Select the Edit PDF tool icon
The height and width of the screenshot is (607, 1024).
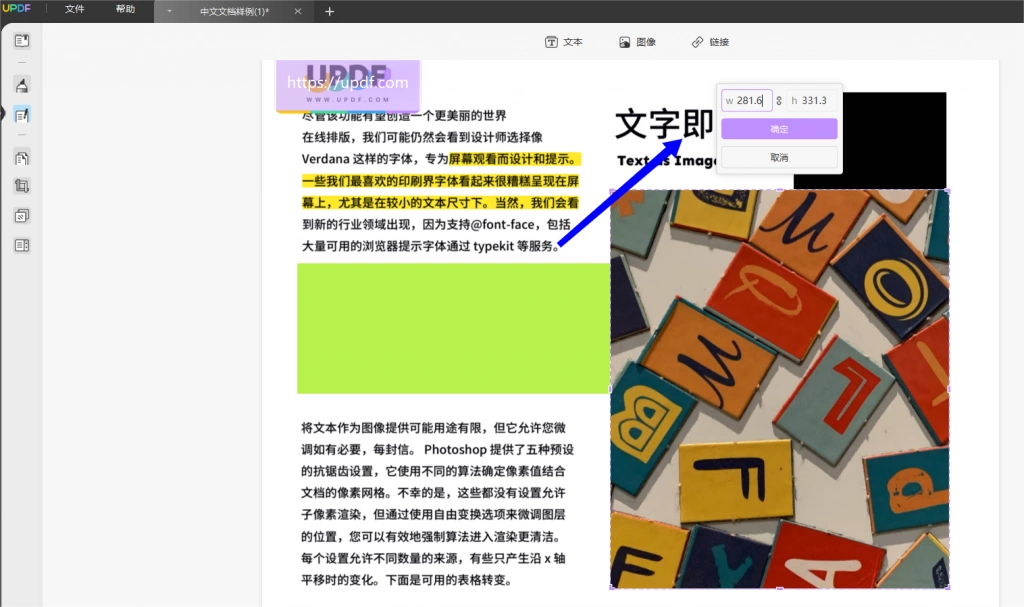(22, 115)
